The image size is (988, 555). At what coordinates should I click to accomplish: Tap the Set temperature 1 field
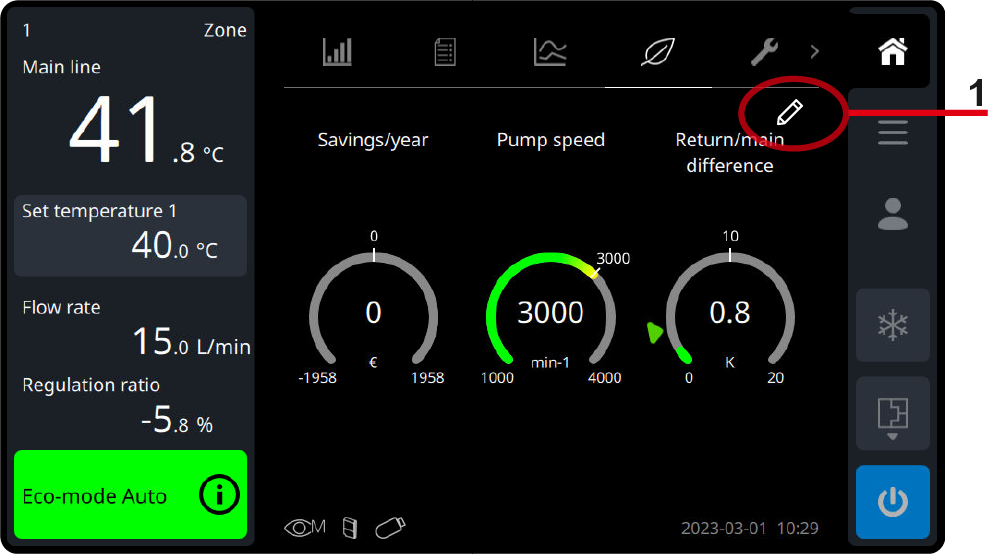pos(130,235)
